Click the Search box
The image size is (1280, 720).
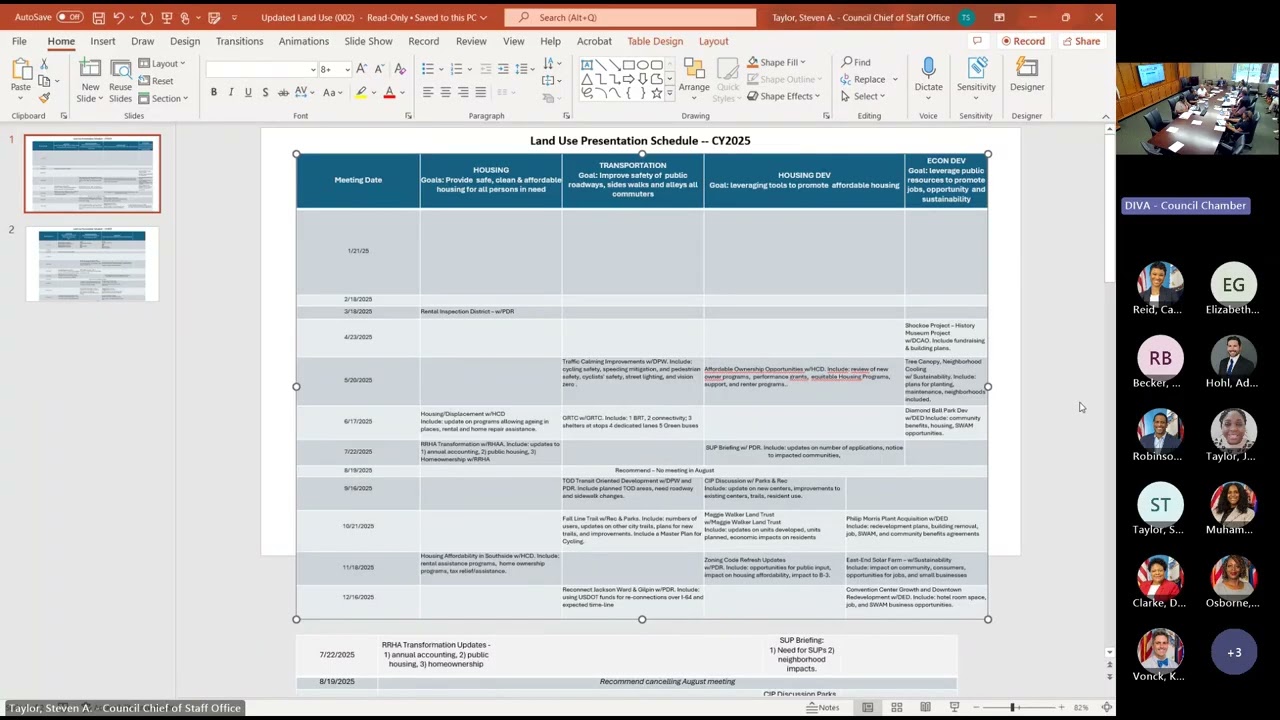(630, 17)
